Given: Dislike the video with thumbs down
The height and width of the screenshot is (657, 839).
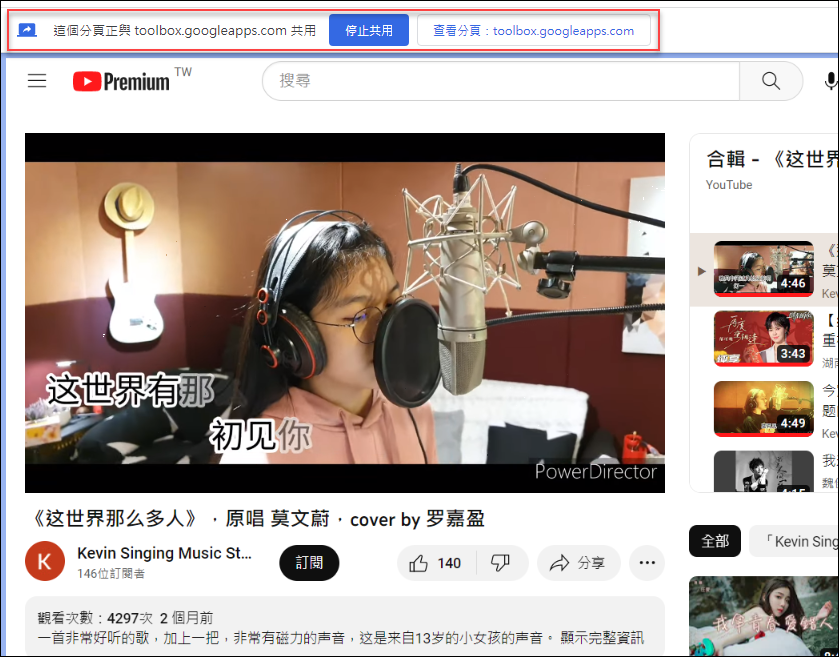Looking at the screenshot, I should [501, 563].
